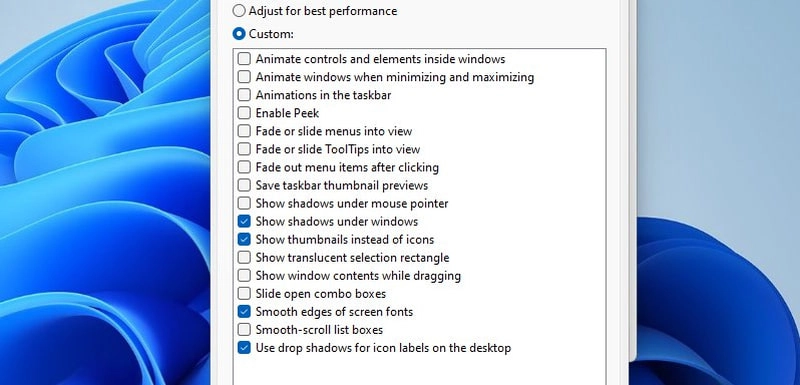Select the Custom radio button
This screenshot has height=385, width=800.
click(239, 34)
